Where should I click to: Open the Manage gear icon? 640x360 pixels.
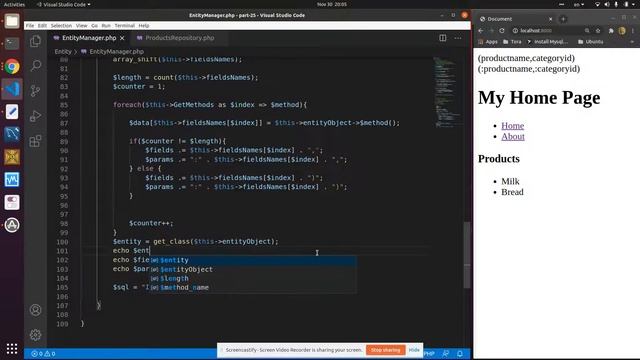(36, 335)
